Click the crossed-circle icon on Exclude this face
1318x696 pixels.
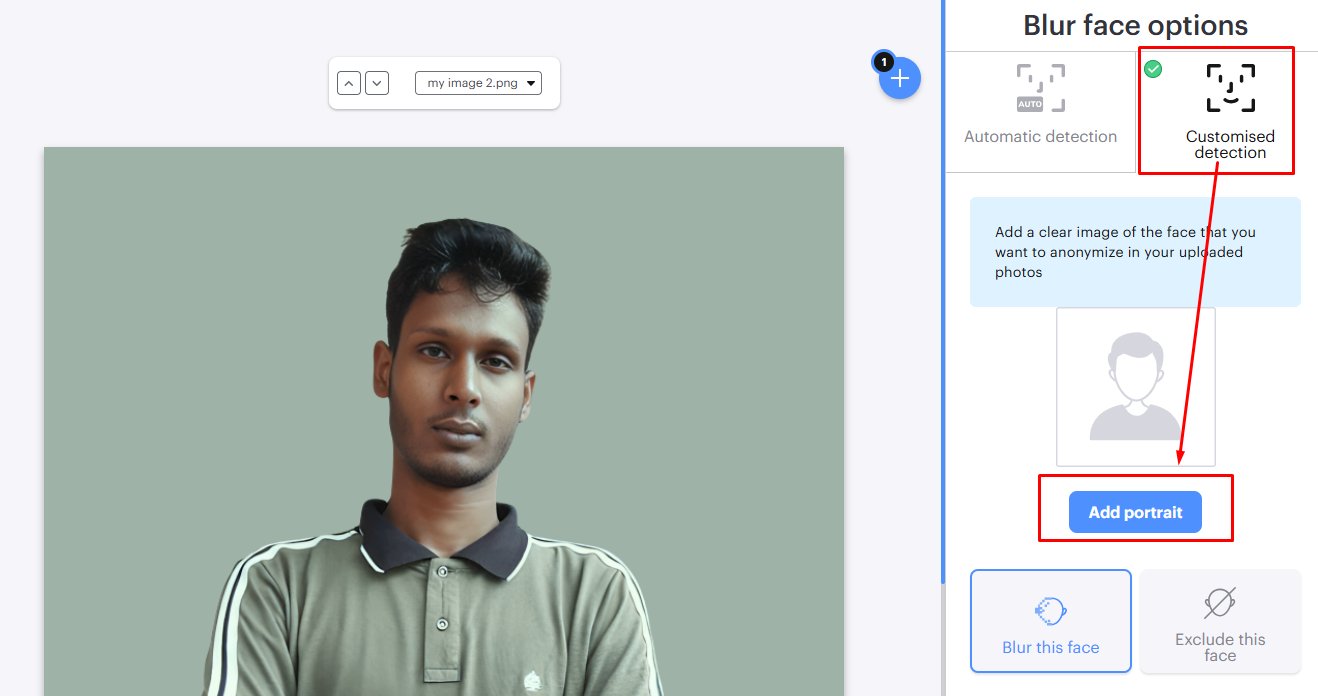1219,601
